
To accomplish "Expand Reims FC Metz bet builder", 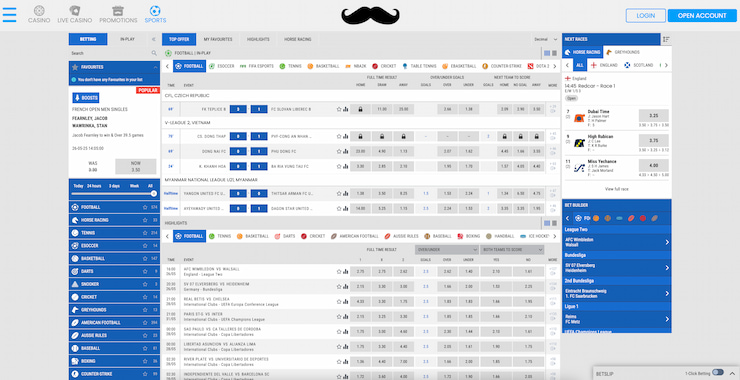I will [617, 319].
